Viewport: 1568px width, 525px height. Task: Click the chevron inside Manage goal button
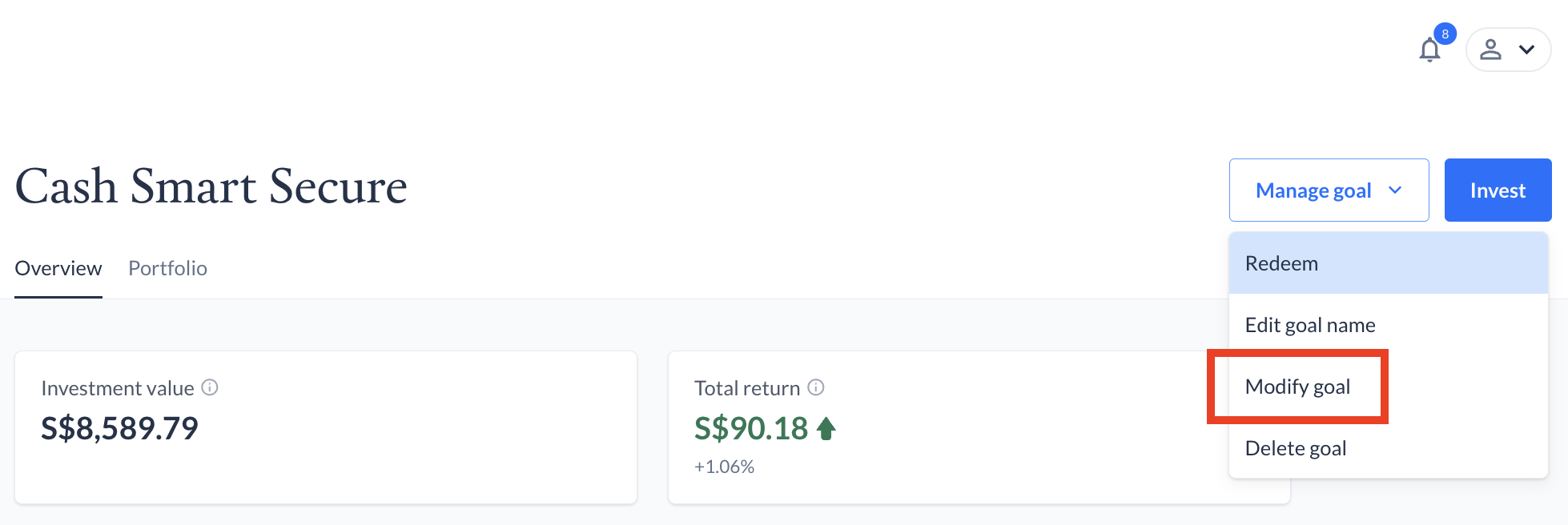click(x=1395, y=190)
